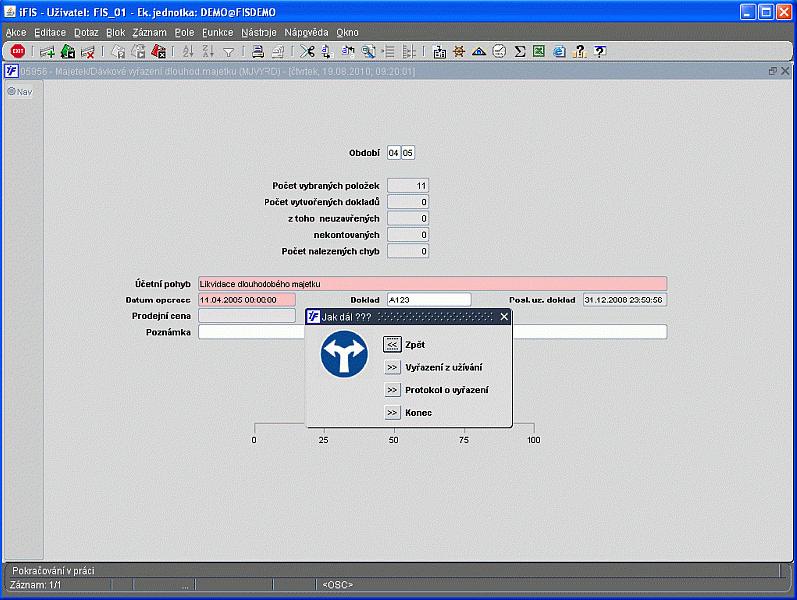
Task: Click the Protokol o vyřazení button
Action: [392, 390]
